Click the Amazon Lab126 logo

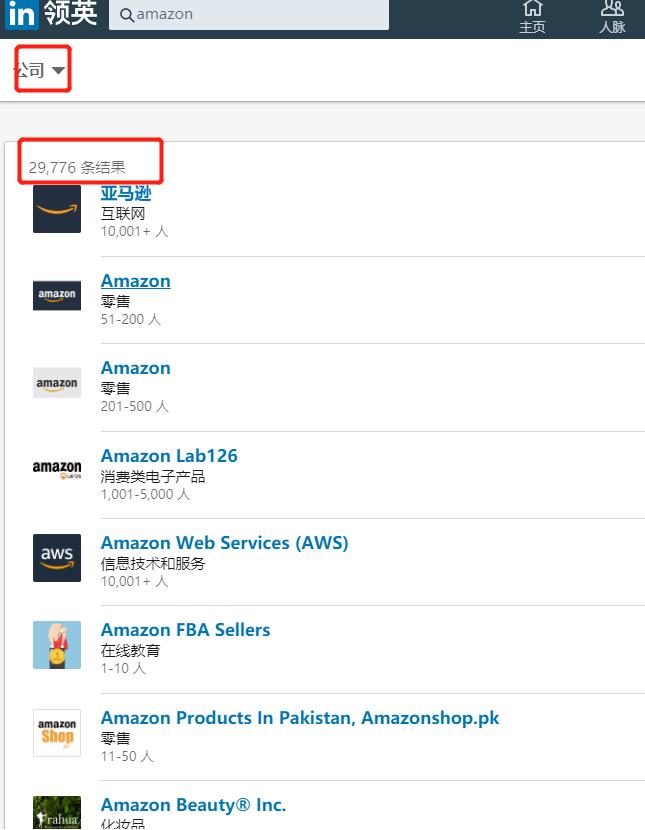click(57, 470)
